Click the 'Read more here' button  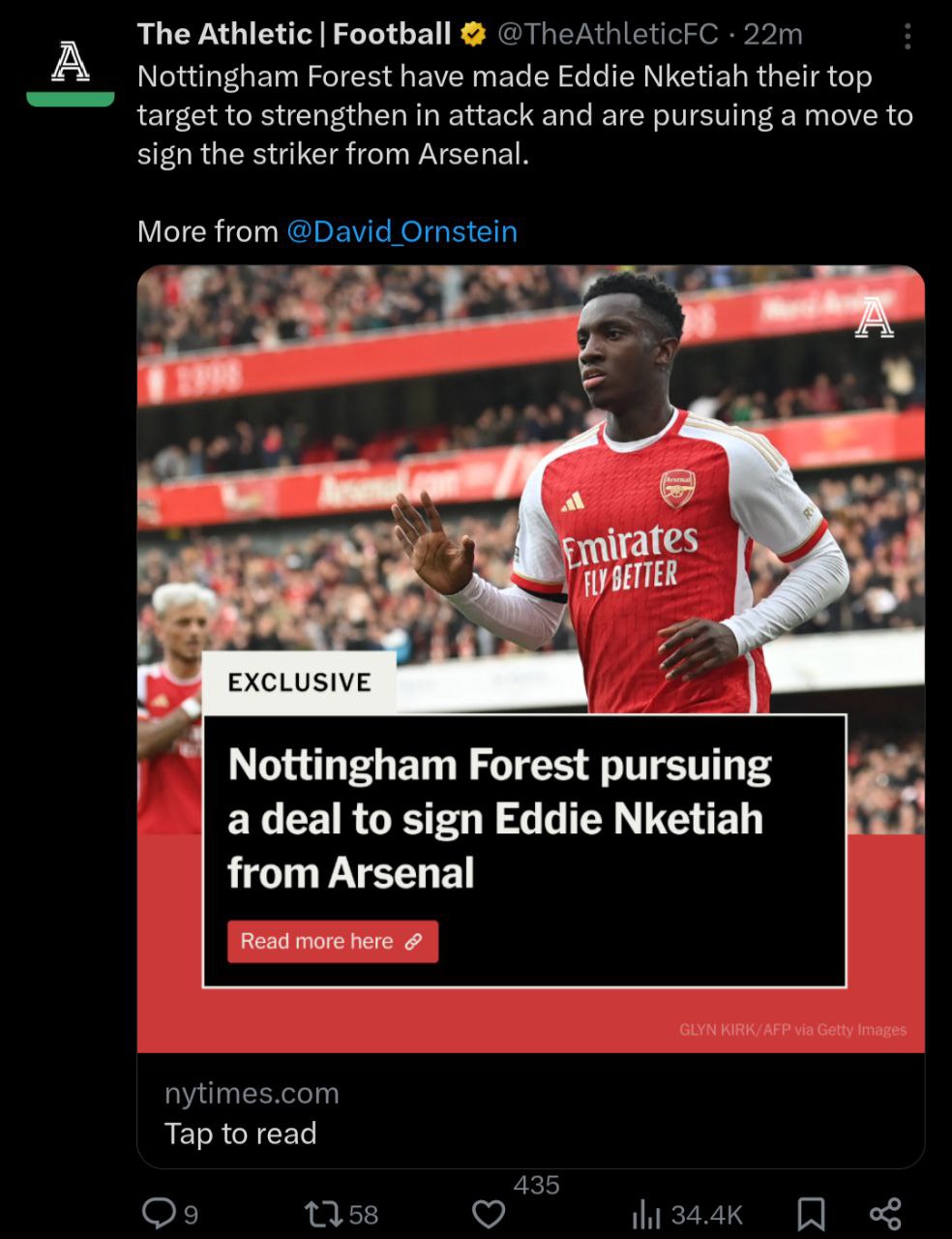pyautogui.click(x=332, y=942)
